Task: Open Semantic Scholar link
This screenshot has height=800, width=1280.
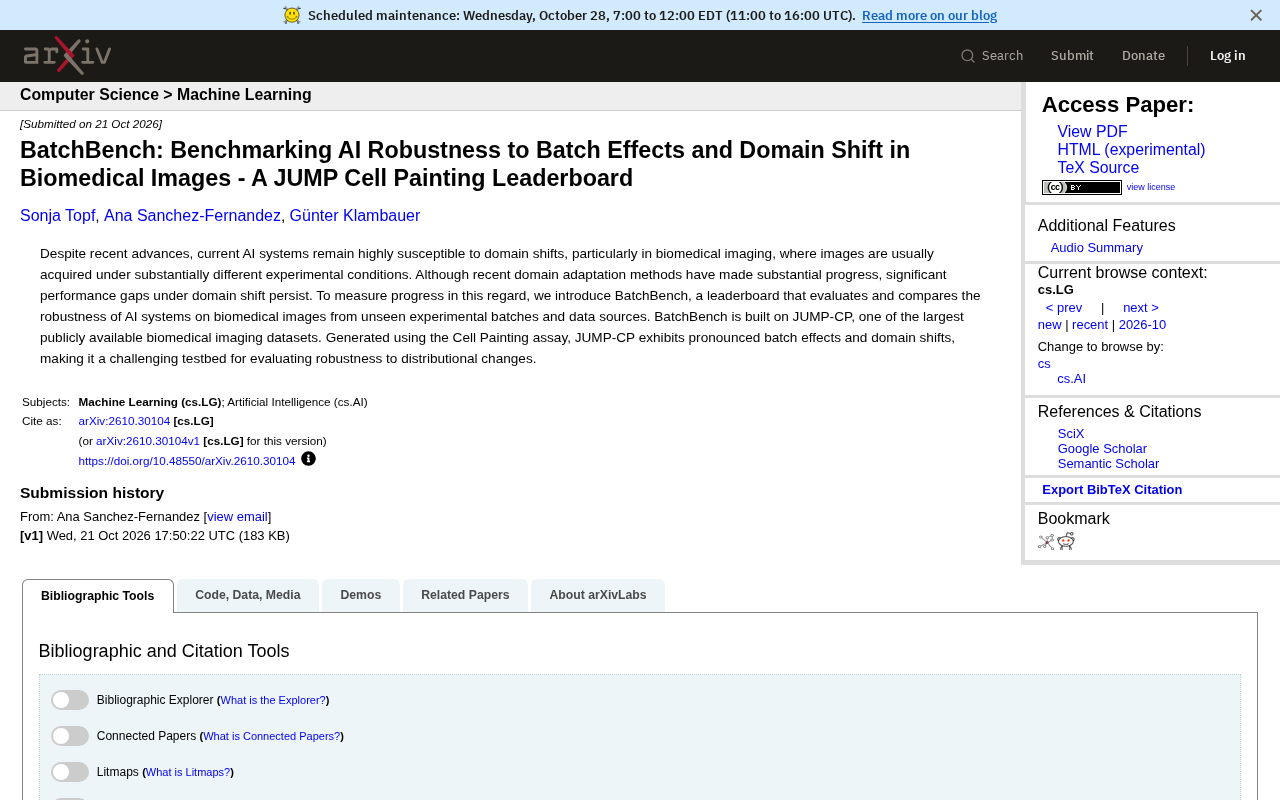Action: 1108,464
